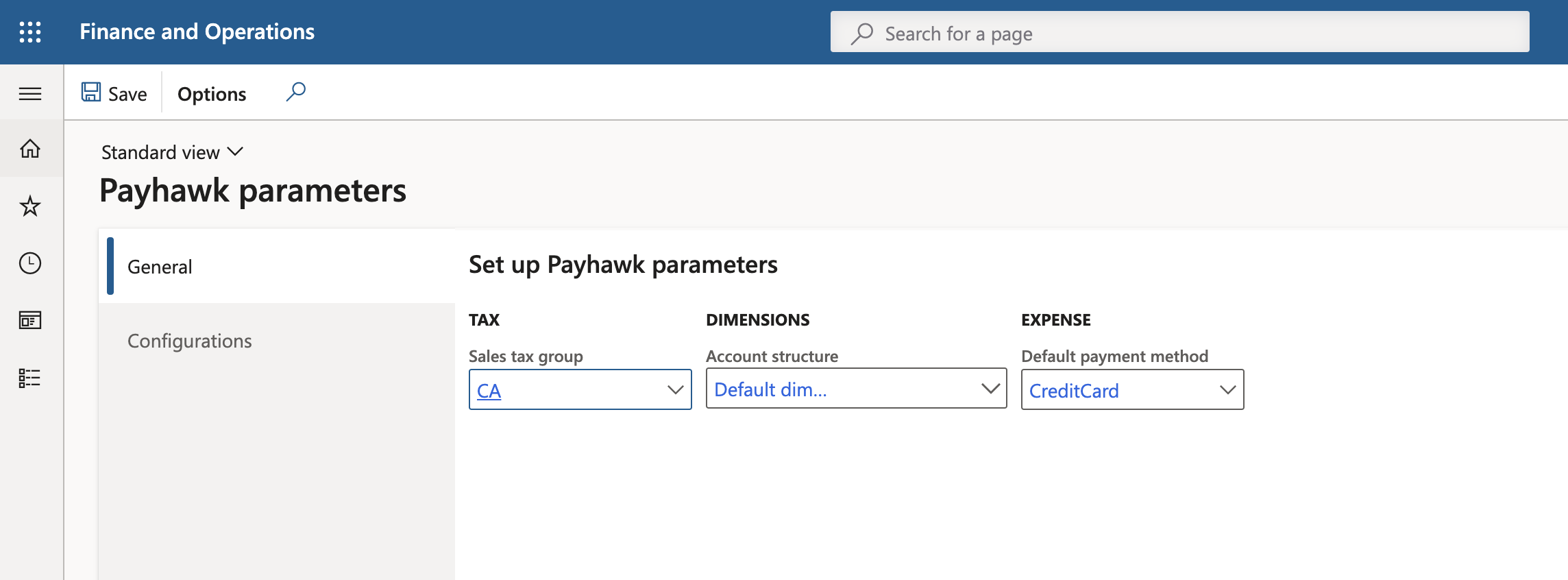The image size is (1568, 580).
Task: Click the Payhawk parameters page heading
Action: [253, 191]
